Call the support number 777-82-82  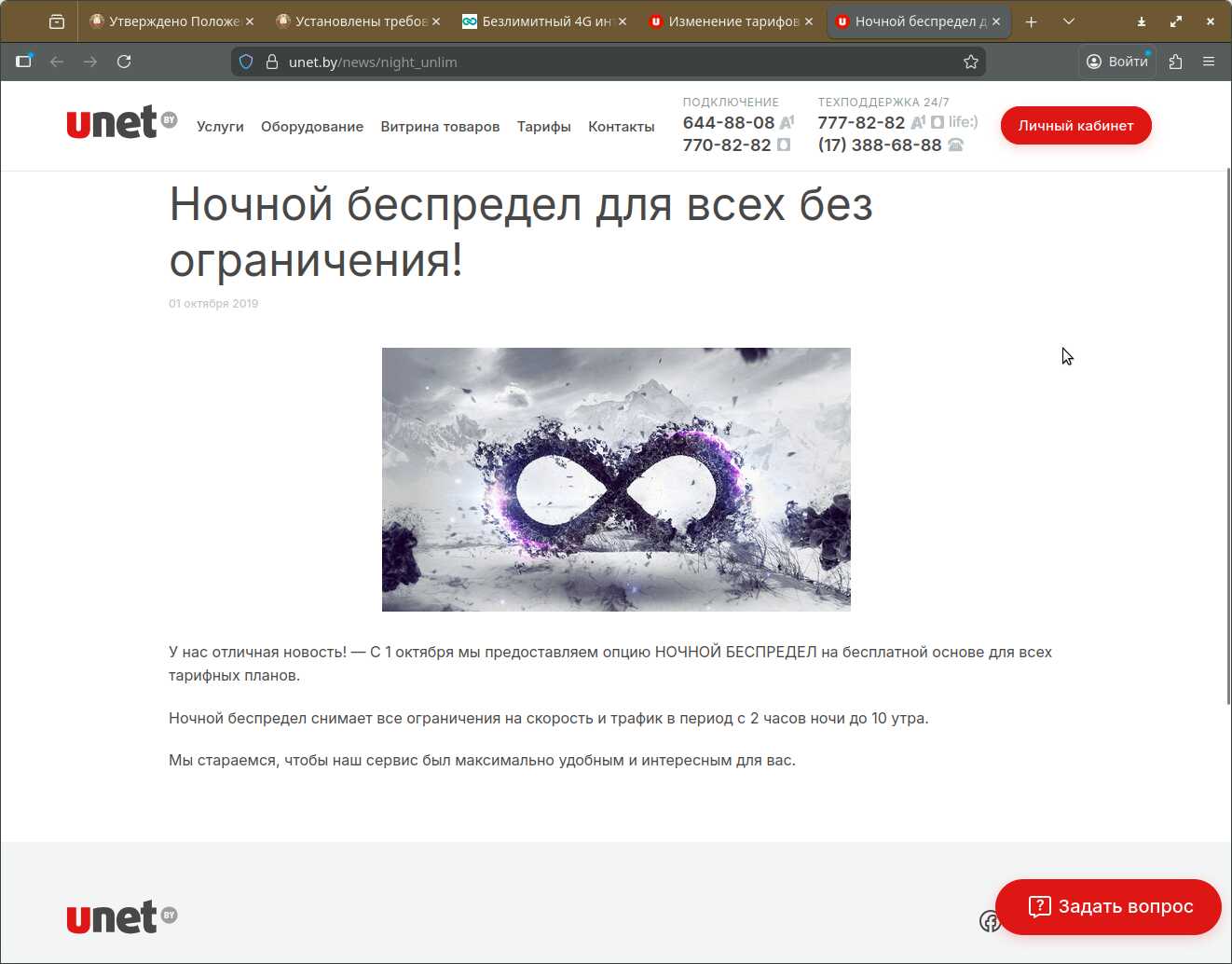pos(861,122)
